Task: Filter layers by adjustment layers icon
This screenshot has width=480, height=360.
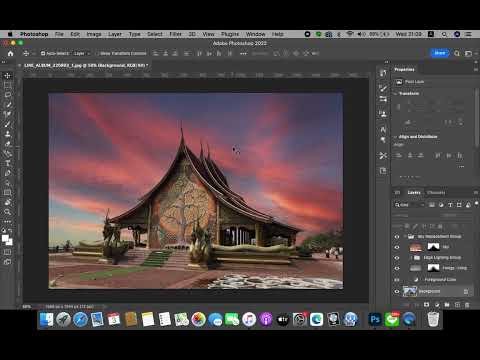Action: click(x=441, y=205)
